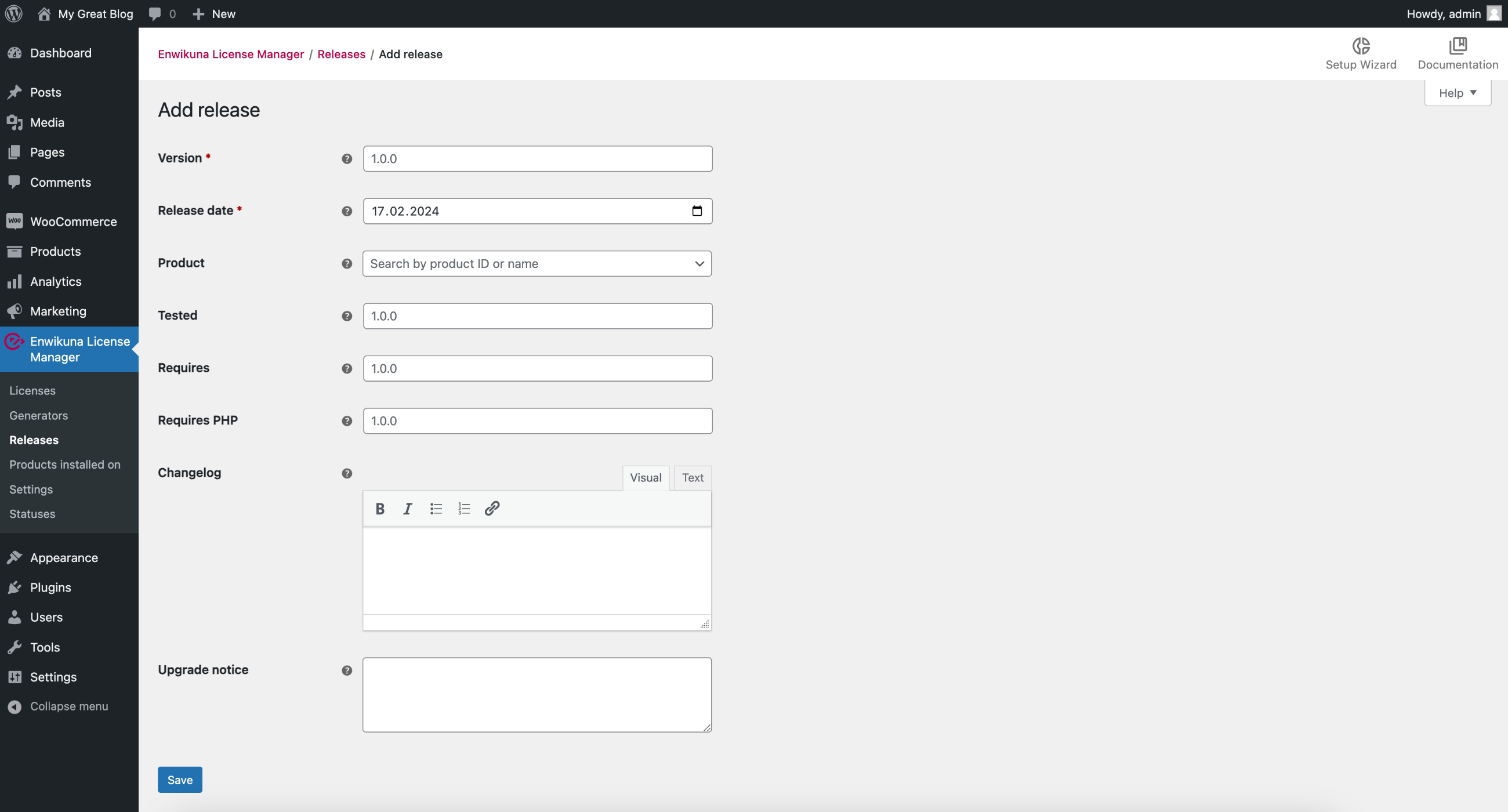The width and height of the screenshot is (1508, 812).
Task: Go to license manager Settings submenu
Action: [31, 490]
